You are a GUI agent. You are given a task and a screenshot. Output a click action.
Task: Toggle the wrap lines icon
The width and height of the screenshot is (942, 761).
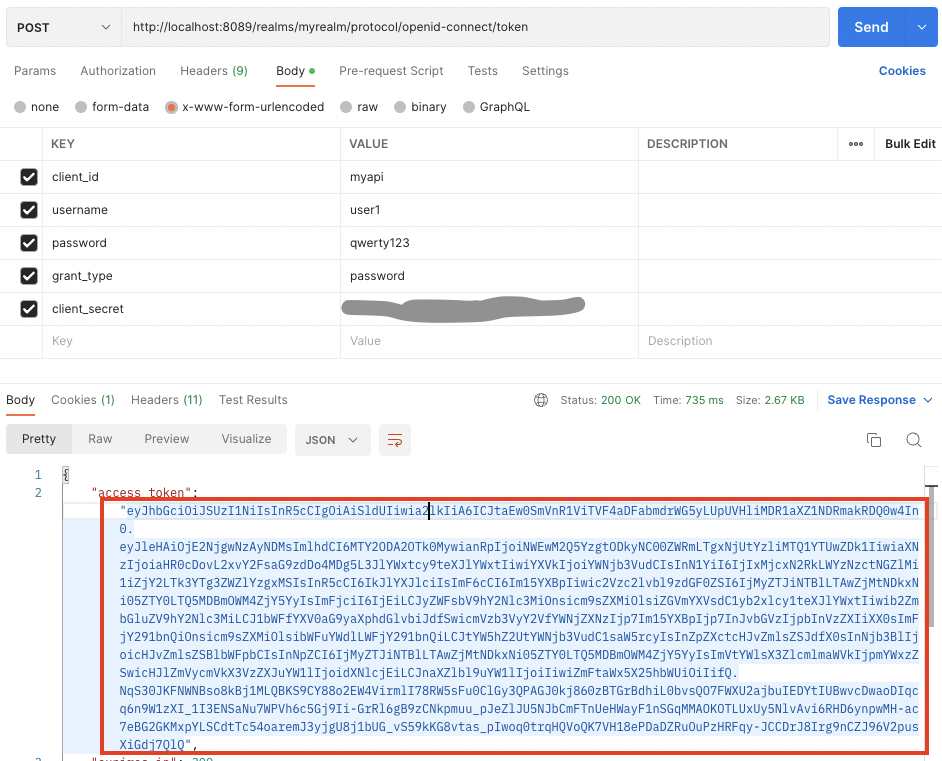394,440
